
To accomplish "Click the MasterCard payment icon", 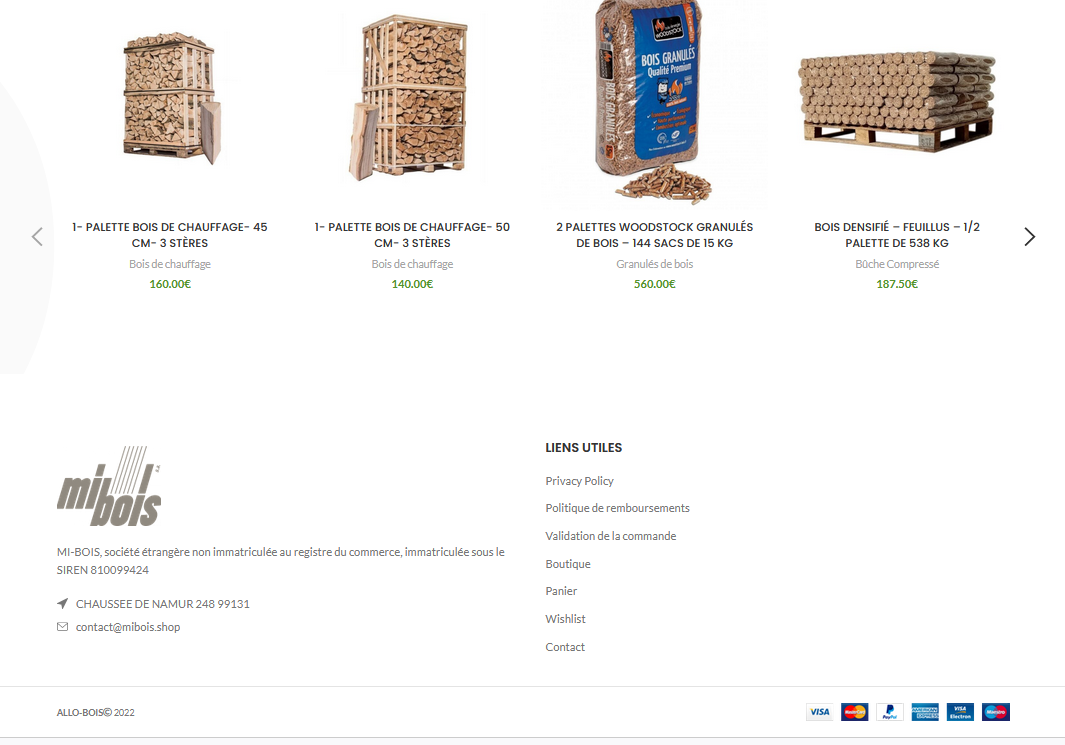I will coord(854,712).
